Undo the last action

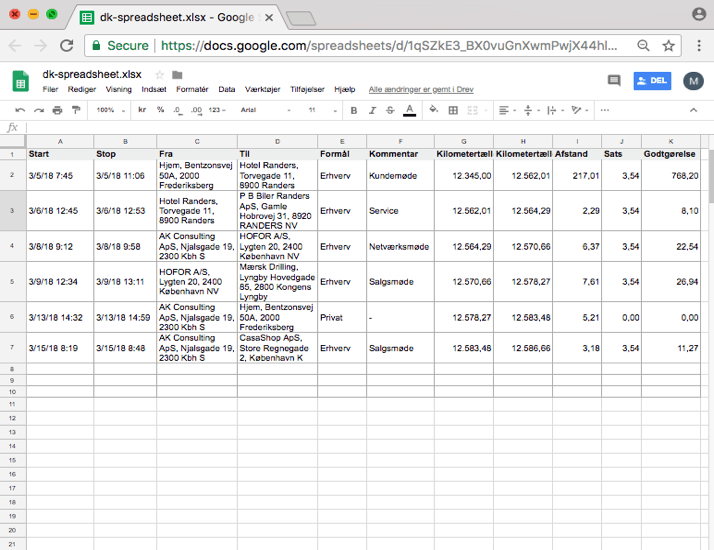click(x=20, y=110)
